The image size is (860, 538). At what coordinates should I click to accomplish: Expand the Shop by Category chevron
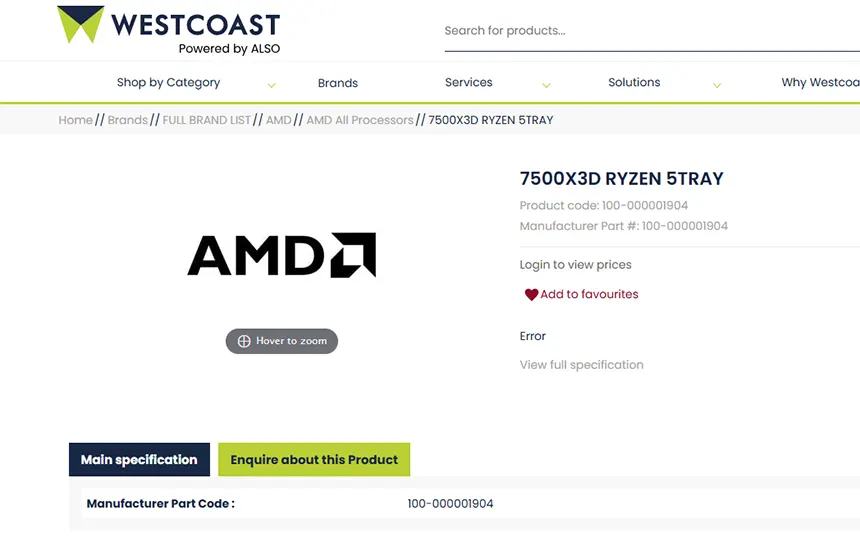pos(271,85)
